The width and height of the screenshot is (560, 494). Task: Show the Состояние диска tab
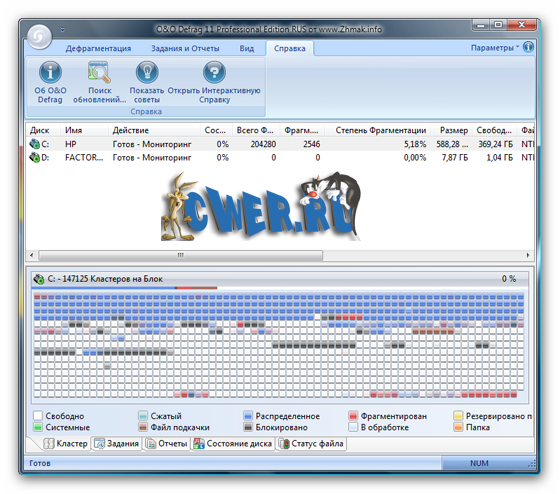point(232,444)
